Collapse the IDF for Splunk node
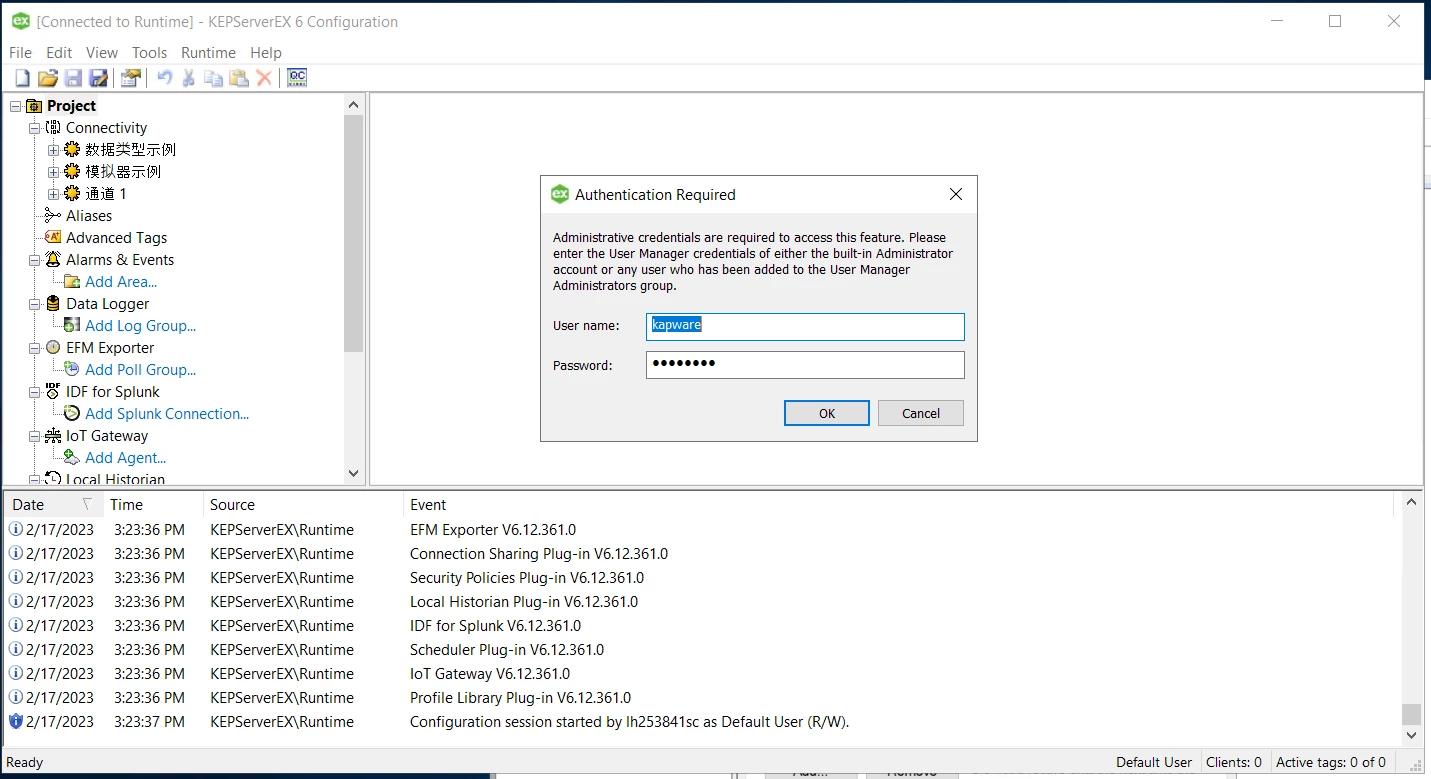This screenshot has width=1431, height=779. click(34, 392)
